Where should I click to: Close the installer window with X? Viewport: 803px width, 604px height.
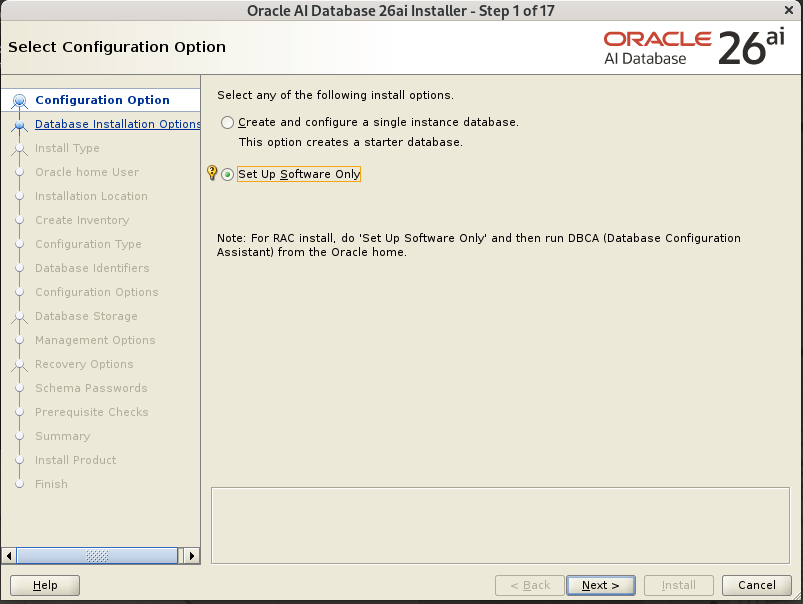click(790, 10)
